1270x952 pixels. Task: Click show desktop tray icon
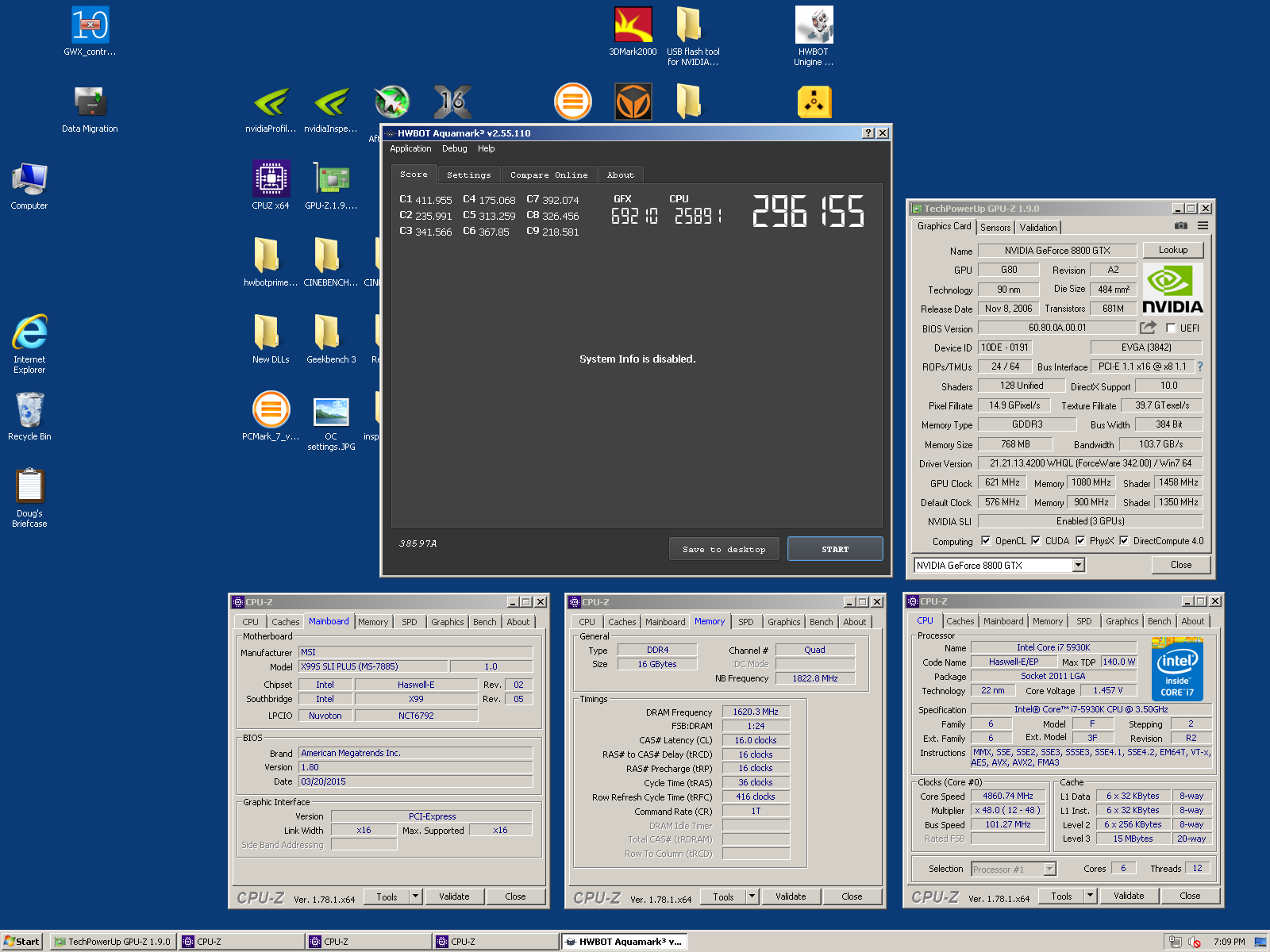(1260, 942)
